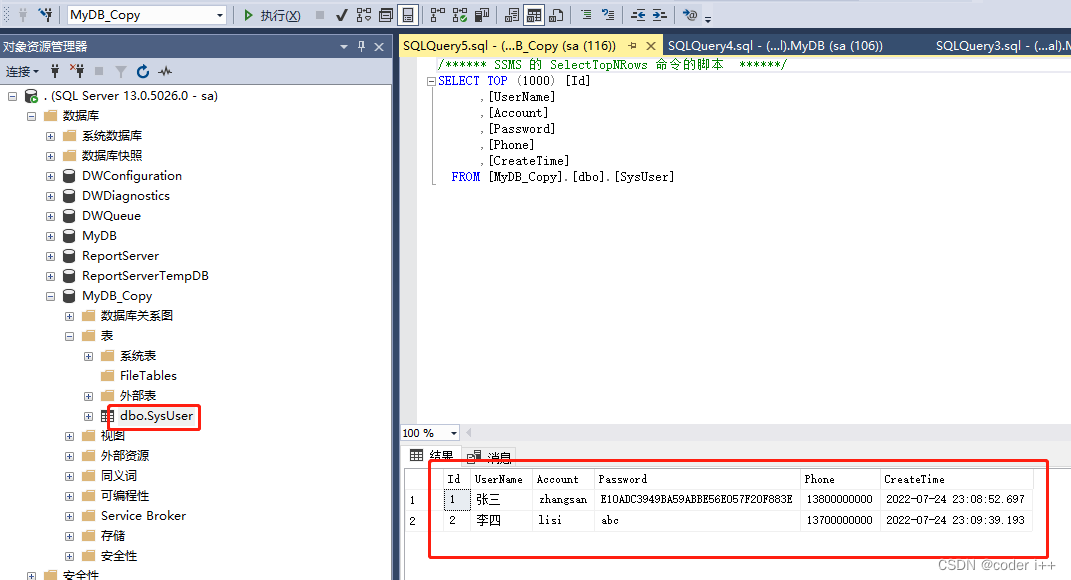
Task: Select the FileTables folder
Action: [x=148, y=376]
